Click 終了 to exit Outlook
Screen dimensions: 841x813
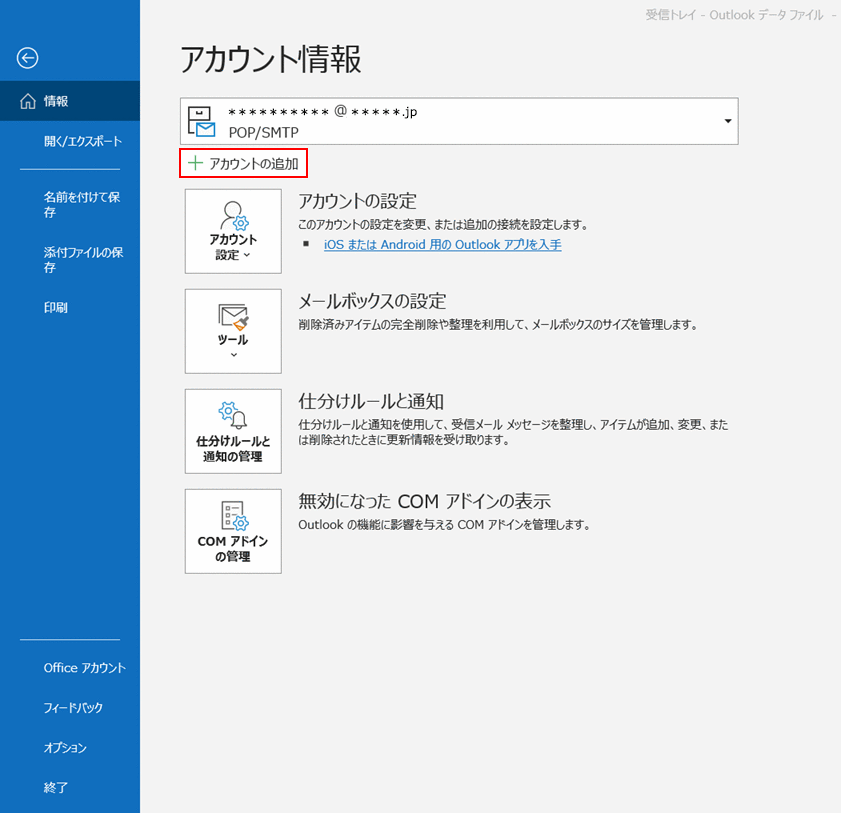click(56, 788)
